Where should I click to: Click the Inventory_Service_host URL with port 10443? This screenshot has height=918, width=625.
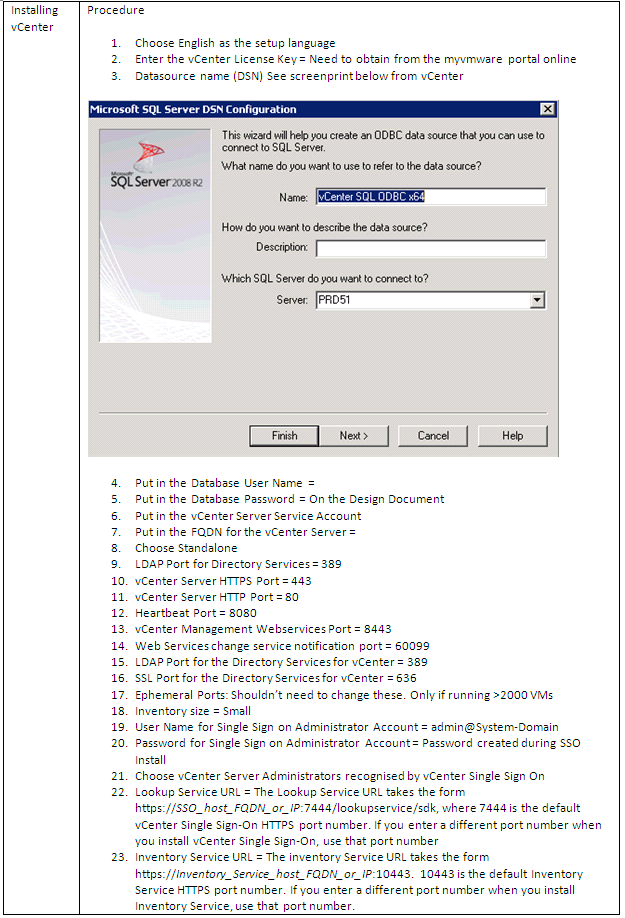(x=273, y=874)
